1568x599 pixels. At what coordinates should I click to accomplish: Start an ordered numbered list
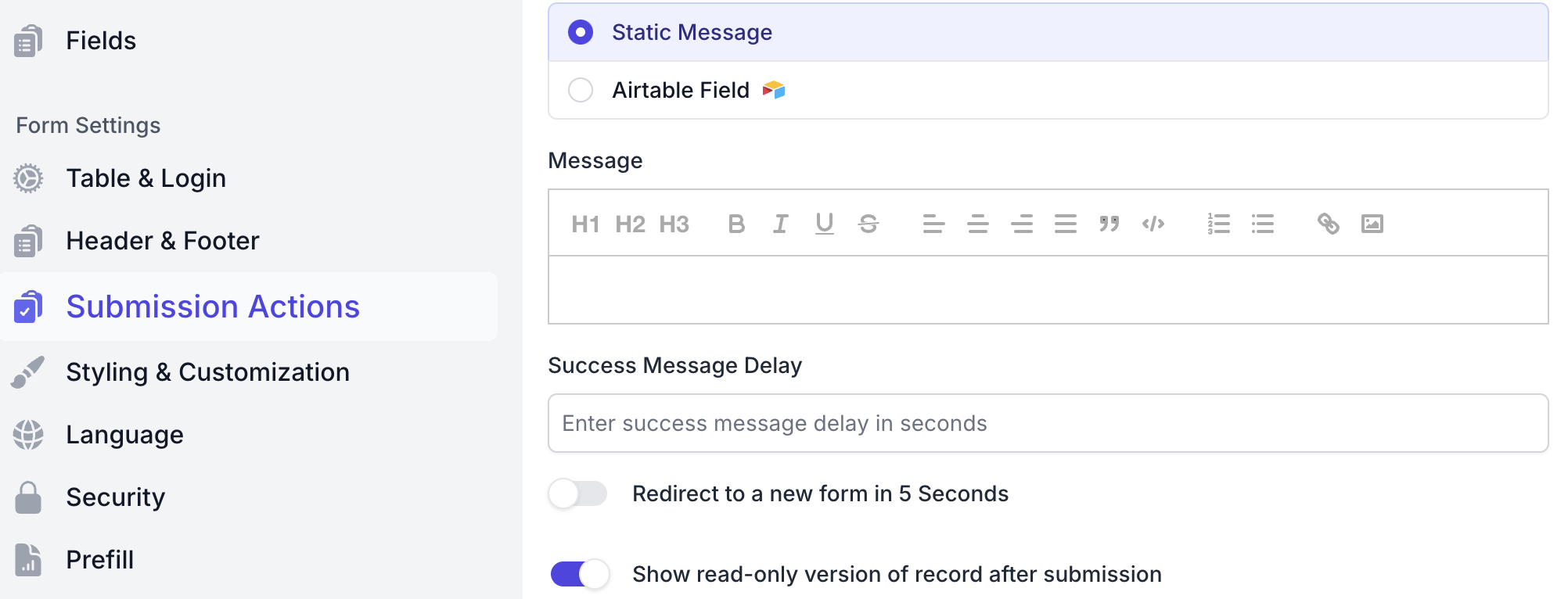[1218, 224]
